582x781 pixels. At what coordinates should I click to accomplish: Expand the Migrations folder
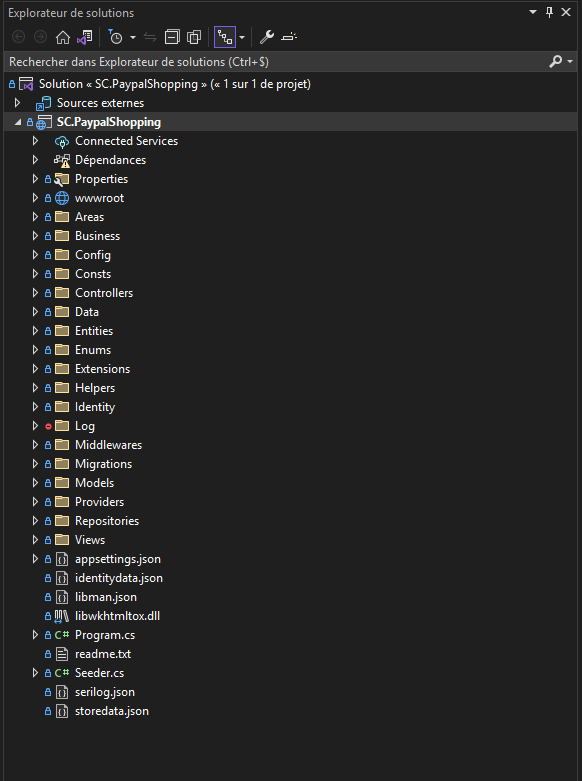[35, 464]
